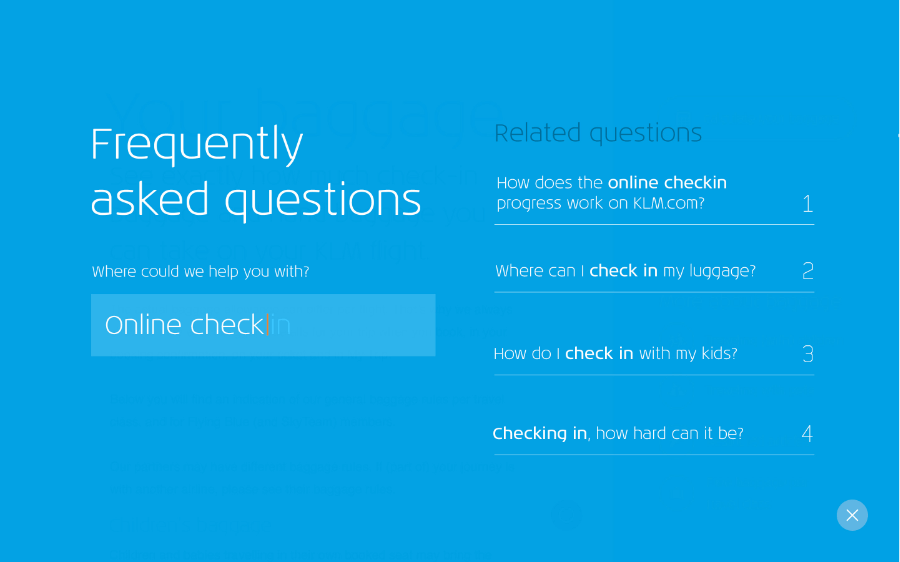Click the 'Related questions' heading
Screen dimensions: 900x562
pos(598,133)
